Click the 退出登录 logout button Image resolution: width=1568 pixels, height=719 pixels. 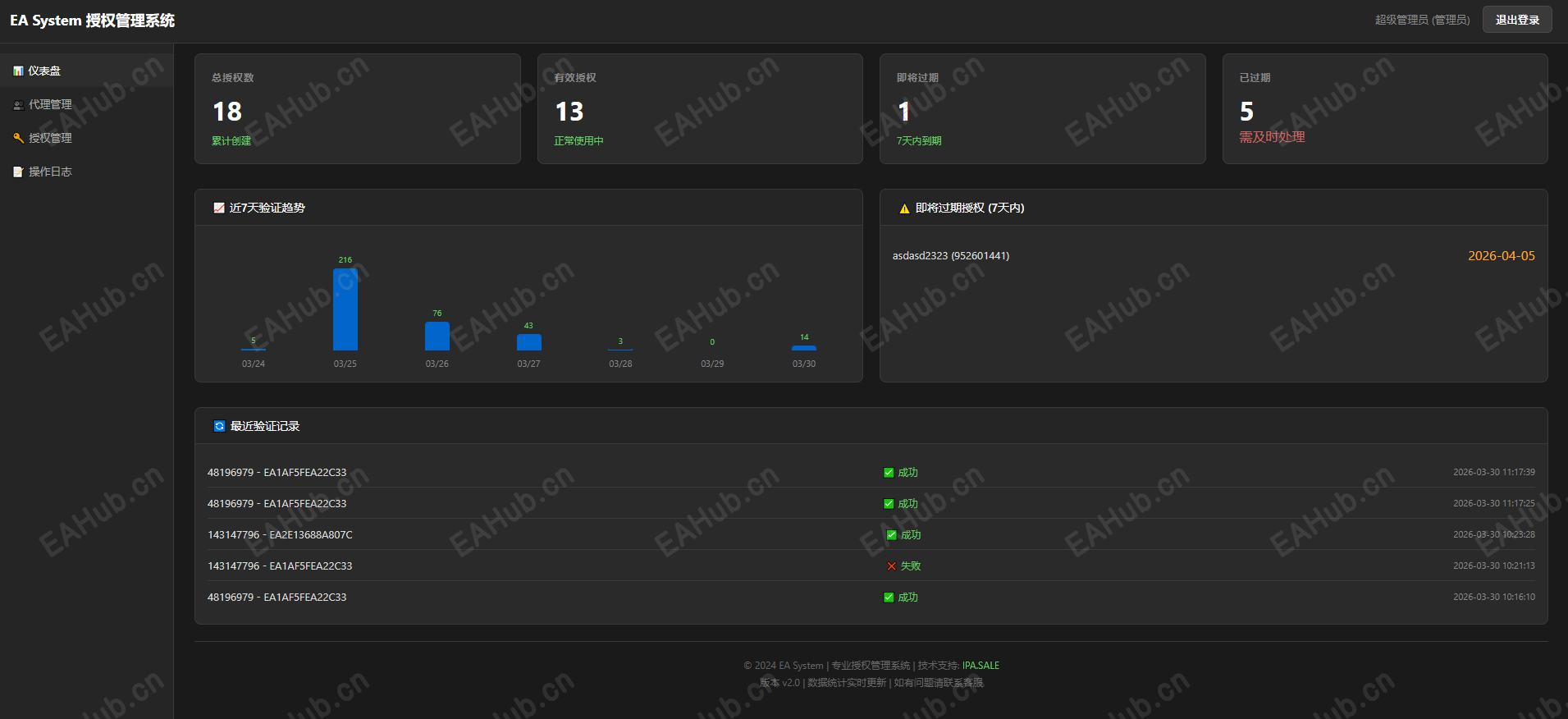click(1517, 20)
